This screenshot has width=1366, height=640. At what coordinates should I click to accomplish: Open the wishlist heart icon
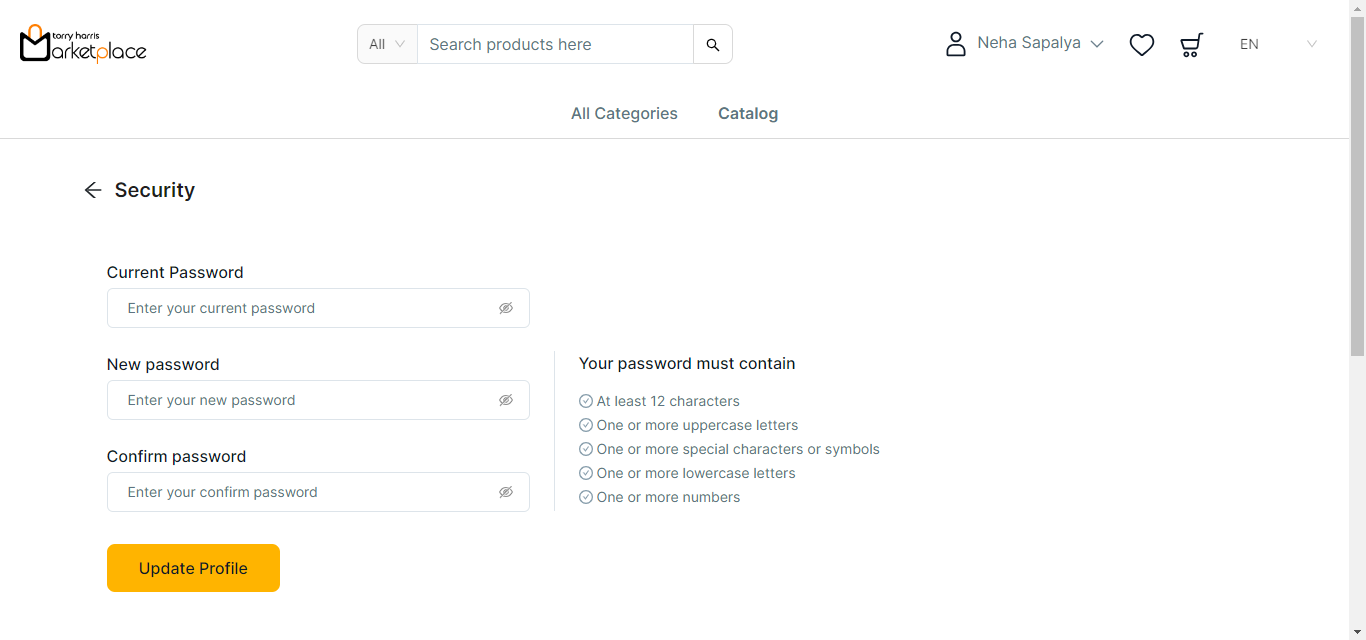[x=1141, y=44]
